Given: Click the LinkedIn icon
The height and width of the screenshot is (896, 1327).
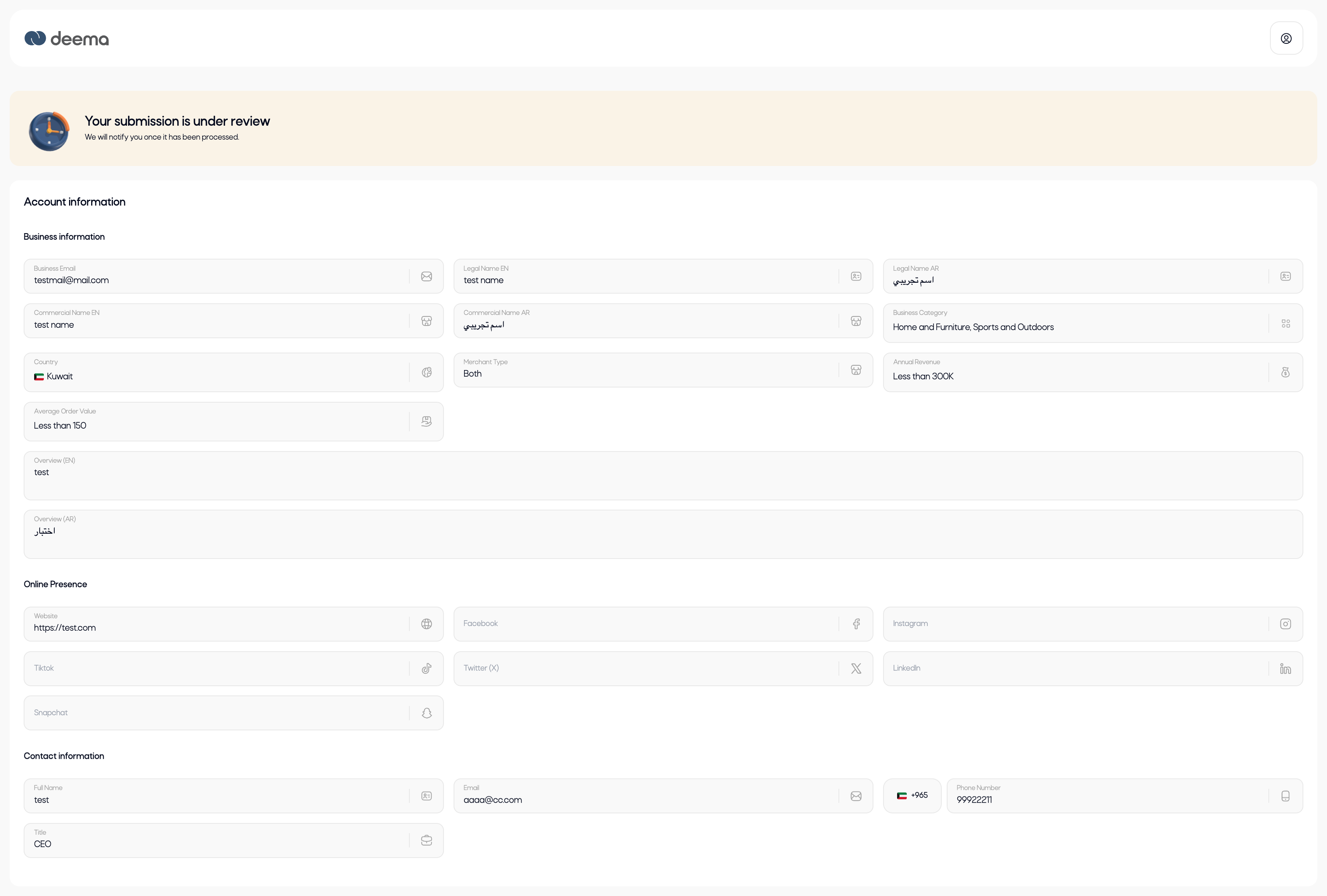Looking at the screenshot, I should click(x=1285, y=668).
